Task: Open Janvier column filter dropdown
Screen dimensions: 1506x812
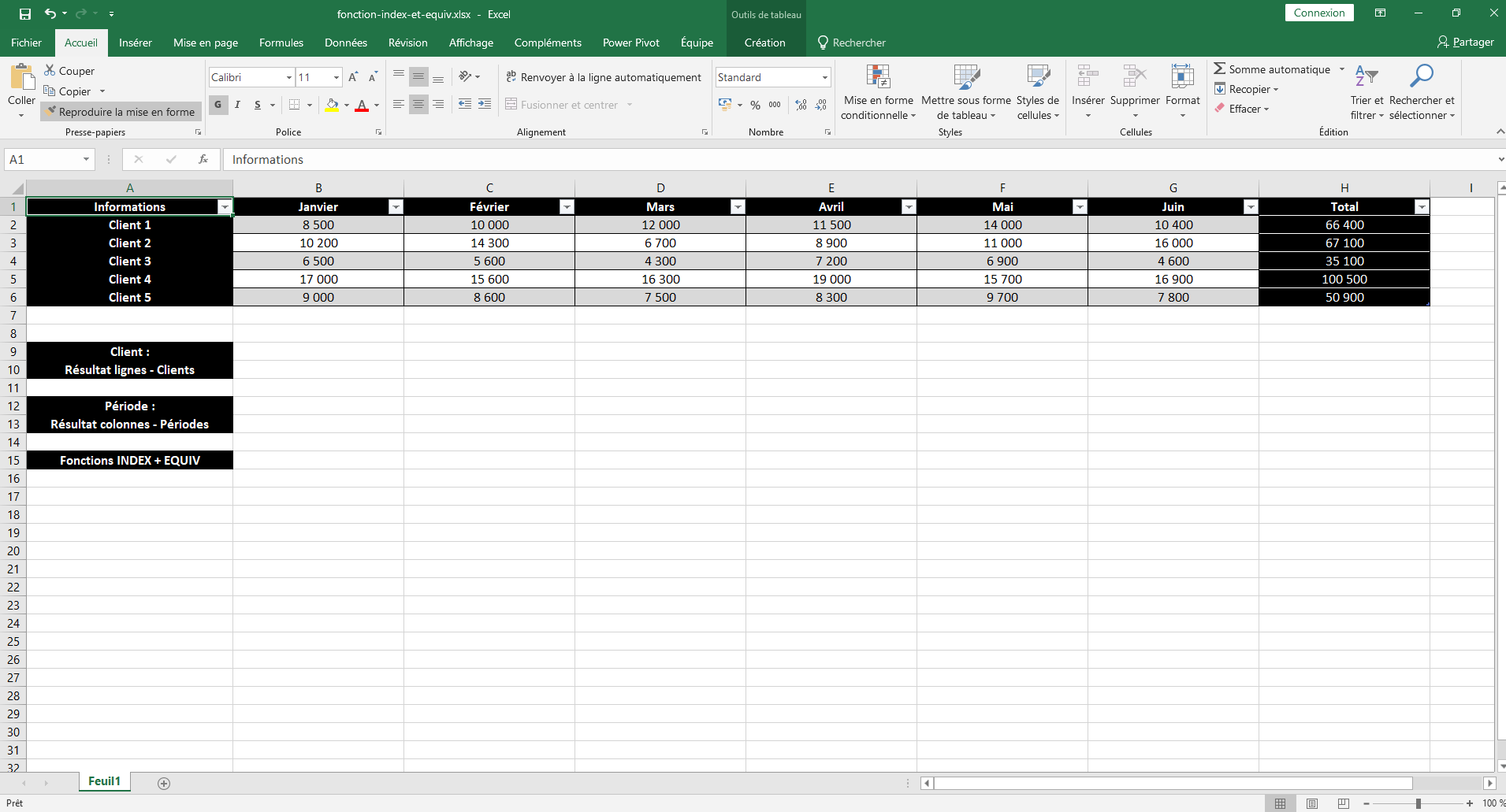Action: coord(396,207)
